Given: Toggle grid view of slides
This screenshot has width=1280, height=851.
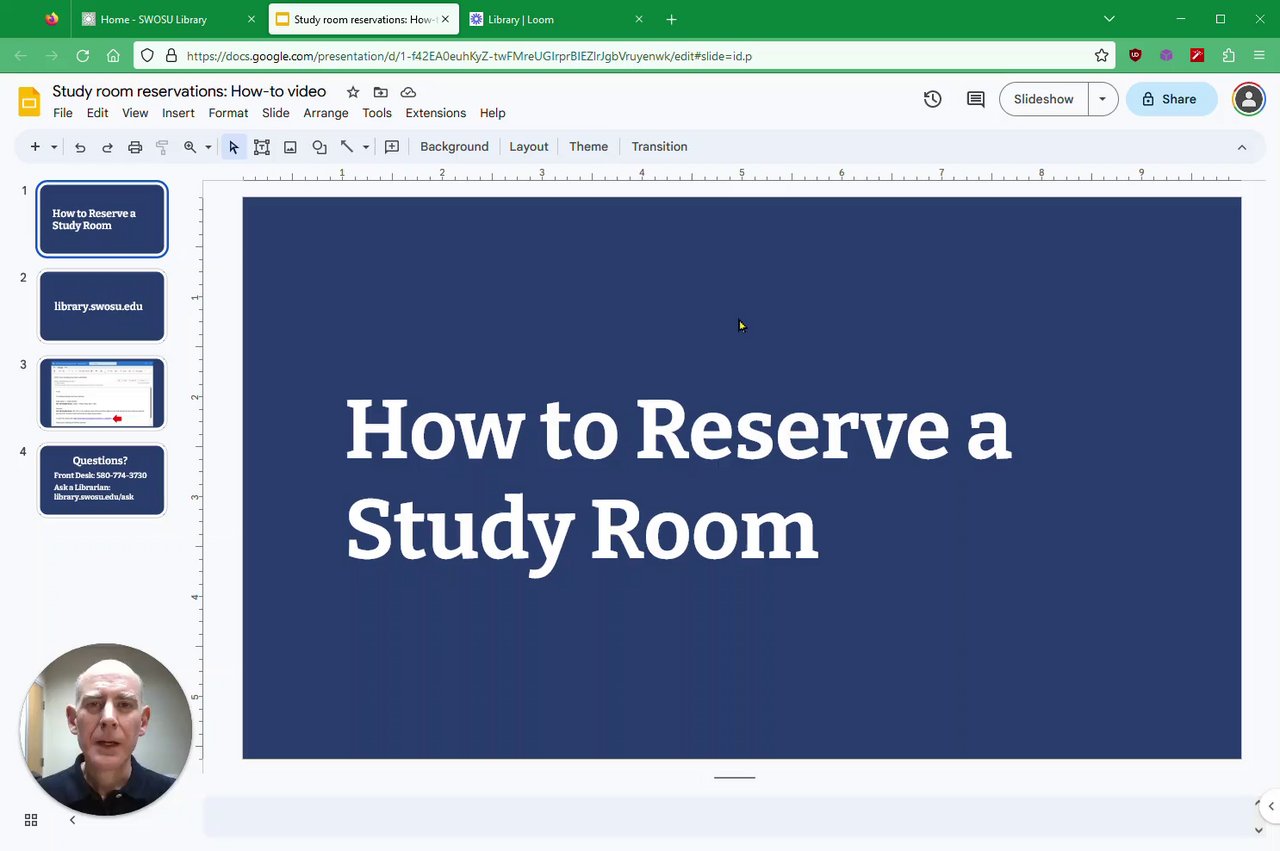Looking at the screenshot, I should tap(31, 820).
